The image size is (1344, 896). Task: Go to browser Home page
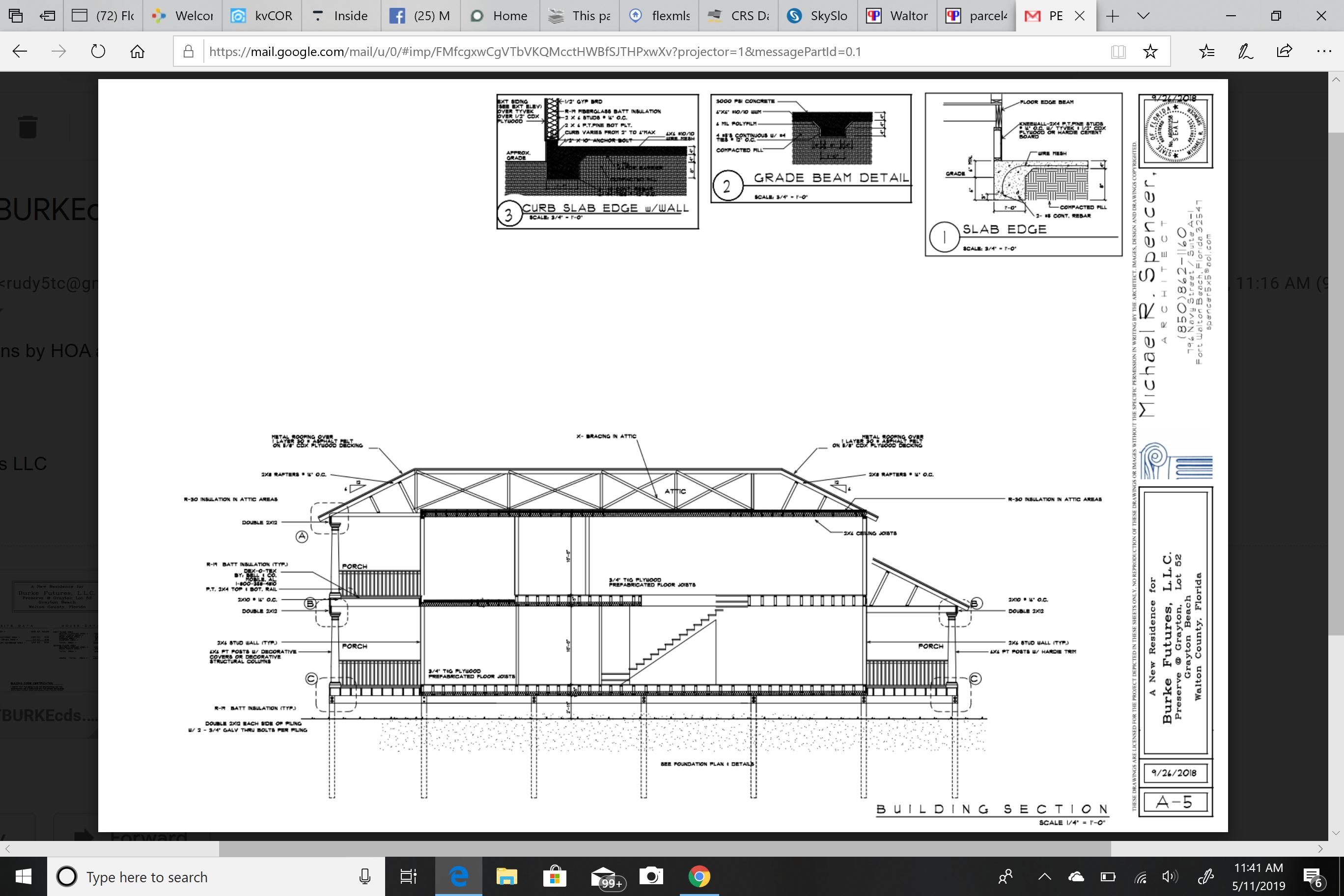[137, 52]
